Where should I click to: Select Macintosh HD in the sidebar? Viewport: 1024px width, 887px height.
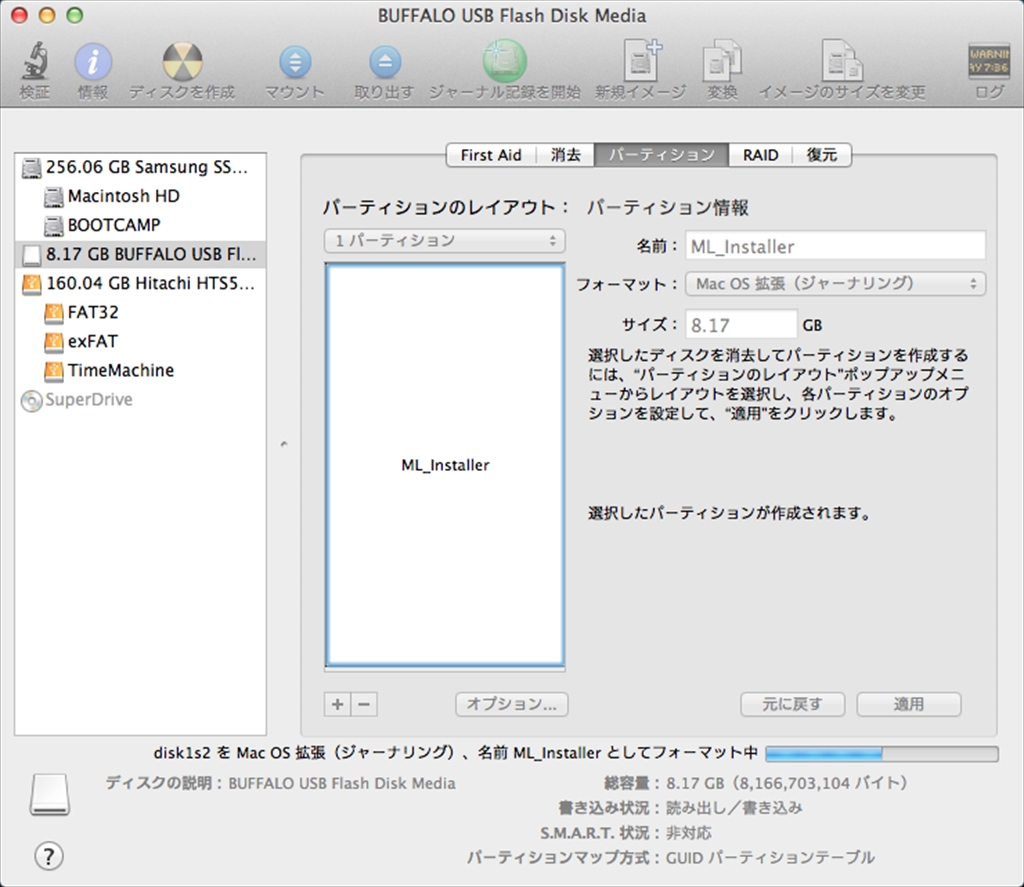pyautogui.click(x=123, y=196)
